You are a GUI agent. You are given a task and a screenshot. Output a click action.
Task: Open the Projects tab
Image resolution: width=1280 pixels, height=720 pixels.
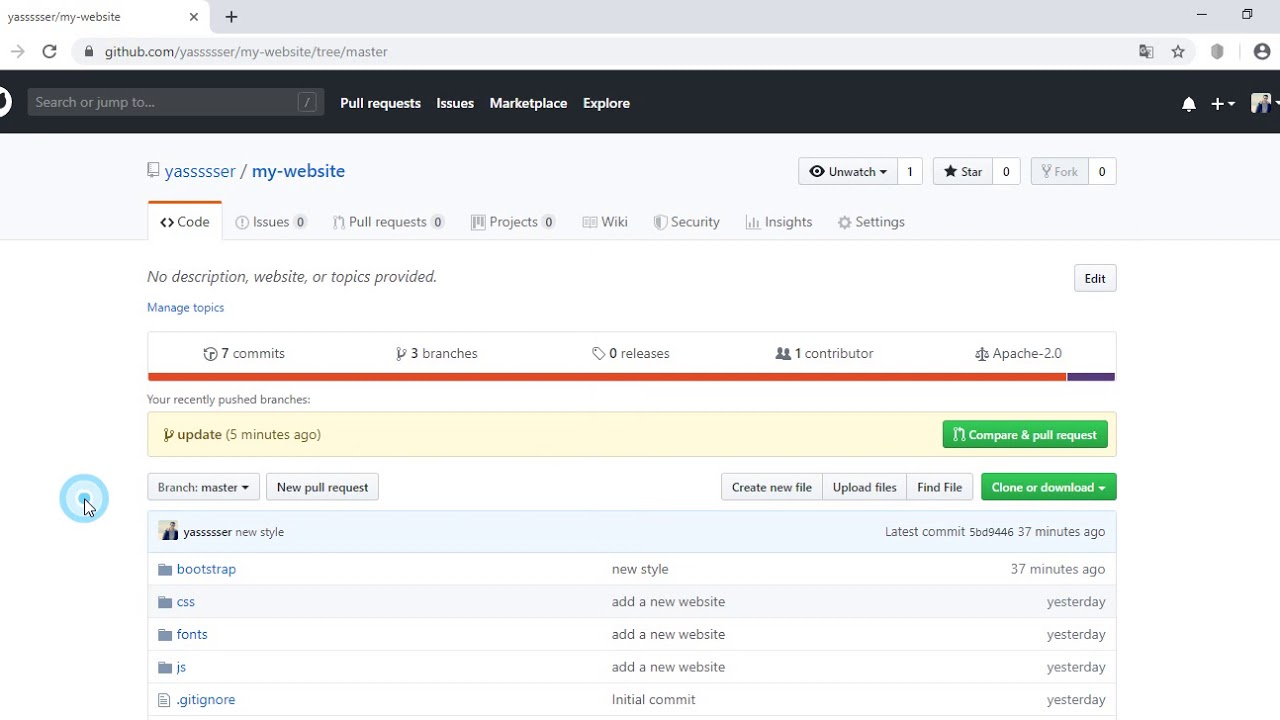[x=513, y=222]
